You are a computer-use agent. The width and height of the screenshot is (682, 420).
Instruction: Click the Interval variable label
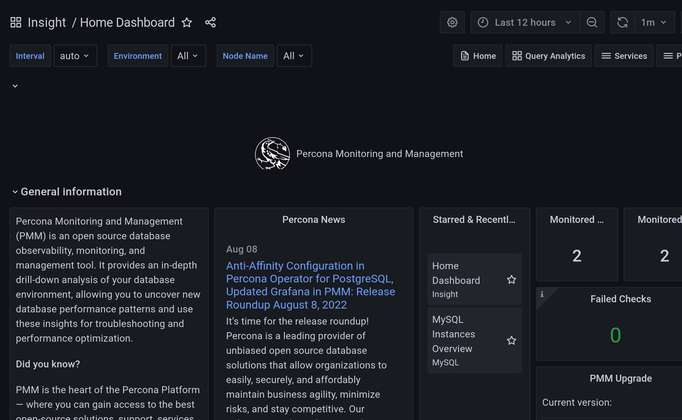[x=30, y=56]
